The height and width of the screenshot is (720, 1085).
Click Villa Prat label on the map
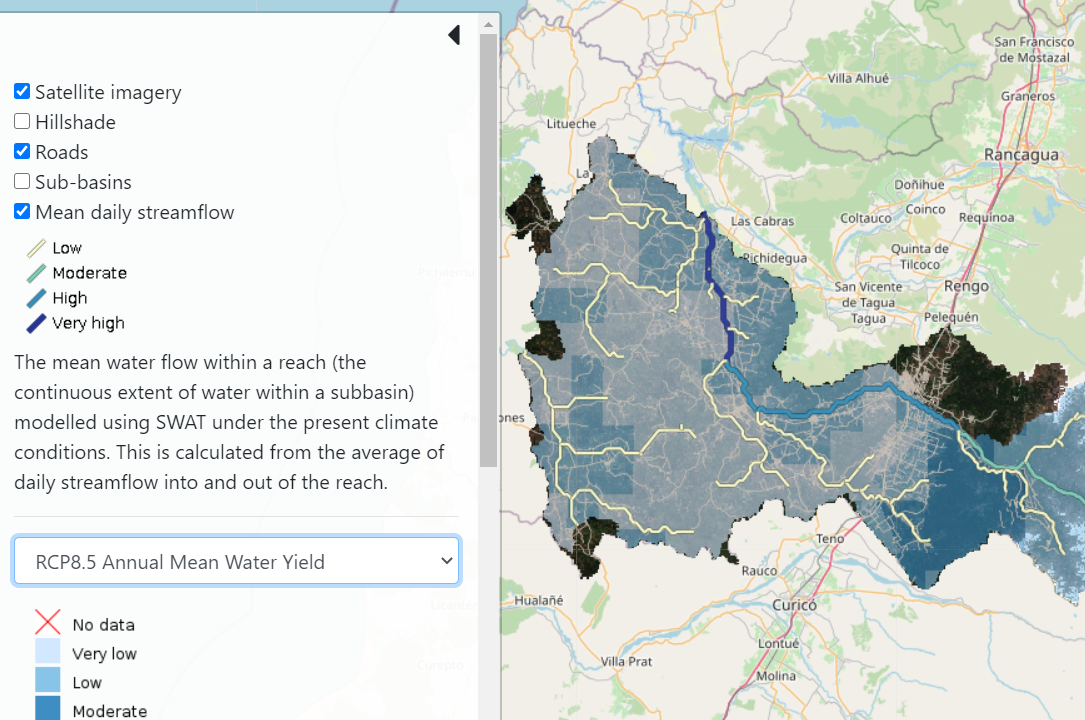[x=626, y=662]
